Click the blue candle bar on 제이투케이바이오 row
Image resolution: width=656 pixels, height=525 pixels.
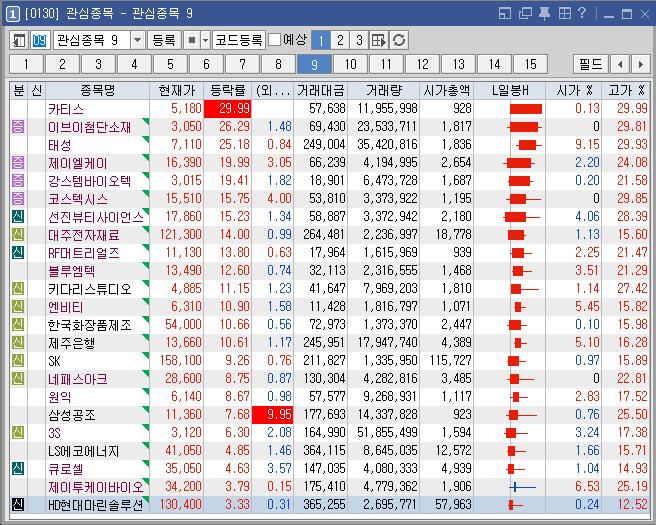[x=522, y=487]
